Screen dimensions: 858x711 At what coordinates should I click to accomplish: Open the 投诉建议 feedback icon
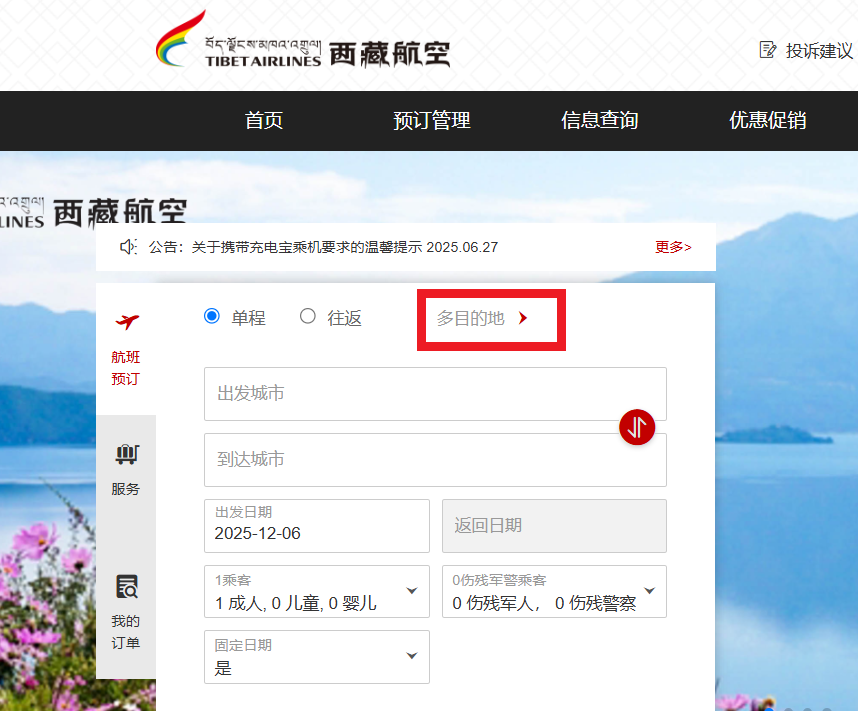tap(767, 48)
